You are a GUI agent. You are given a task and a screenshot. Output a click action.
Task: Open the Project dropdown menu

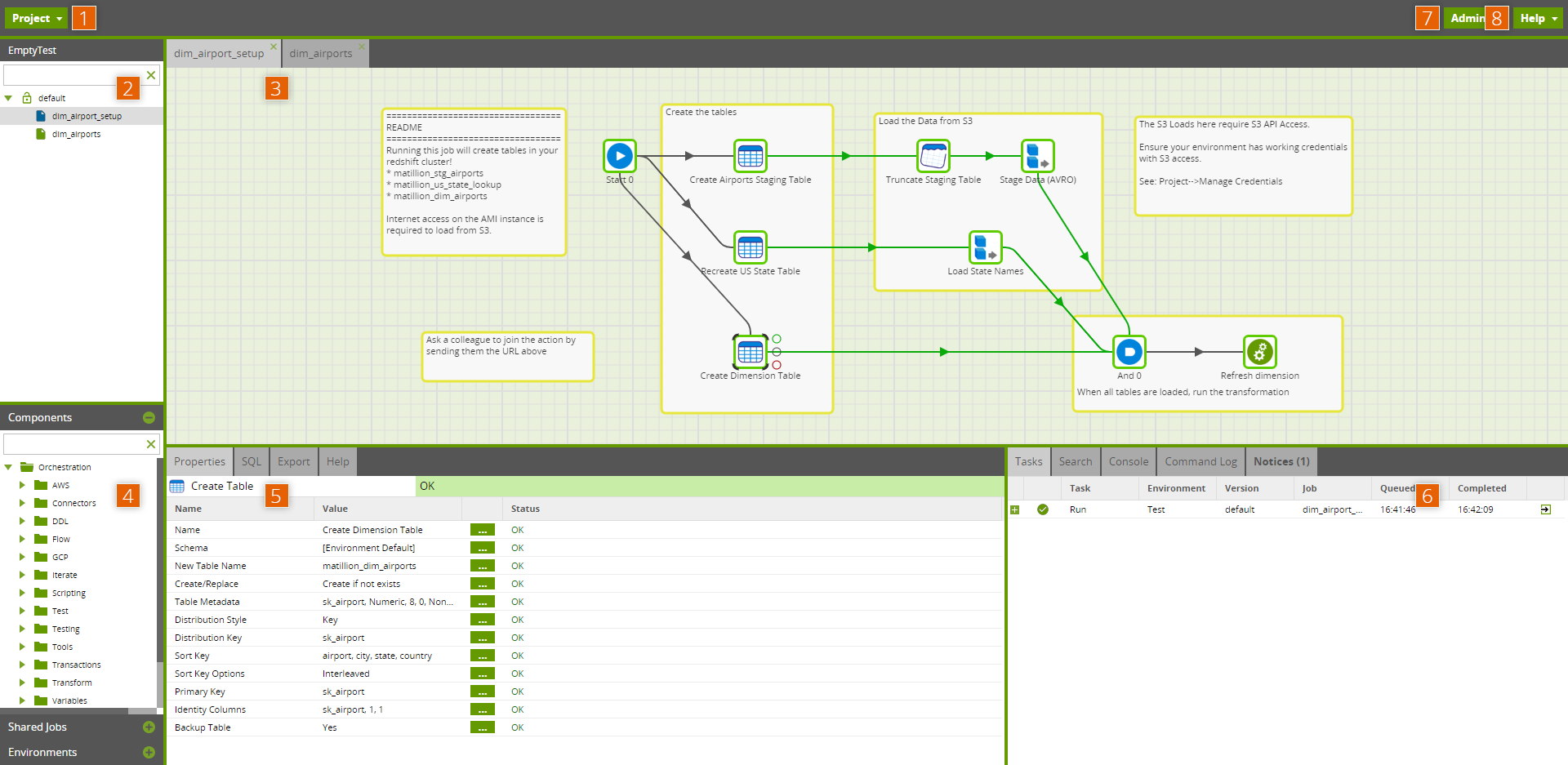click(35, 17)
